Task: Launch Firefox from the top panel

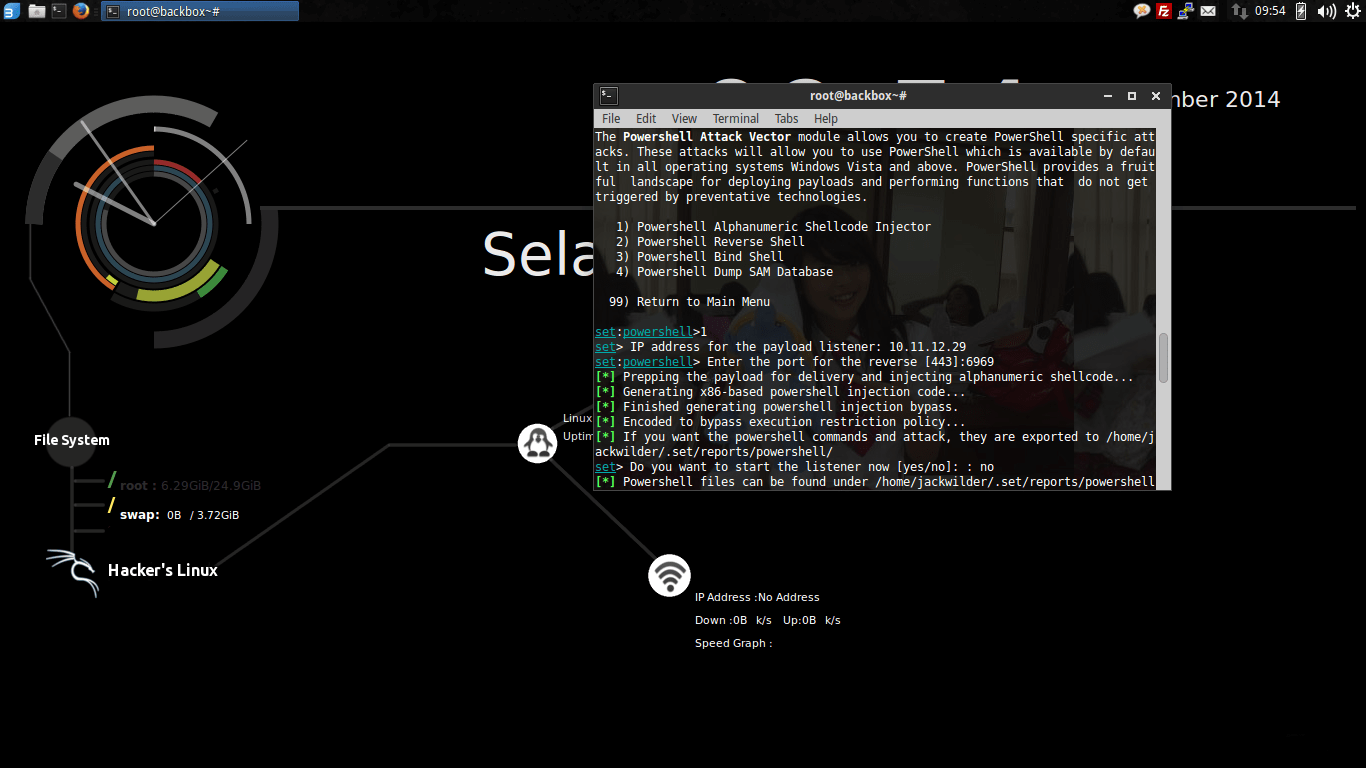Action: pyautogui.click(x=81, y=10)
